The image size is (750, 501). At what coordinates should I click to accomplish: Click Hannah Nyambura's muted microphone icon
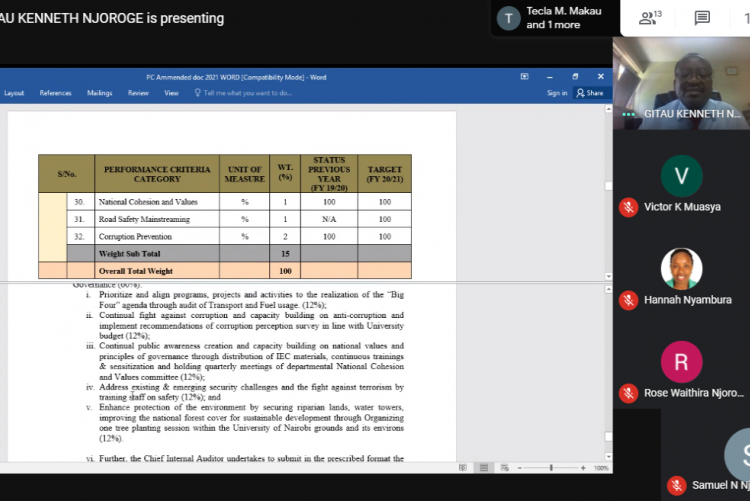(x=628, y=300)
